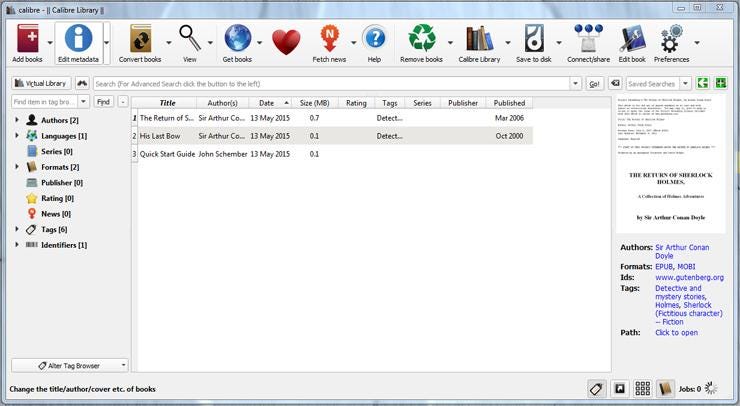Click the Save to disk icon

point(534,39)
